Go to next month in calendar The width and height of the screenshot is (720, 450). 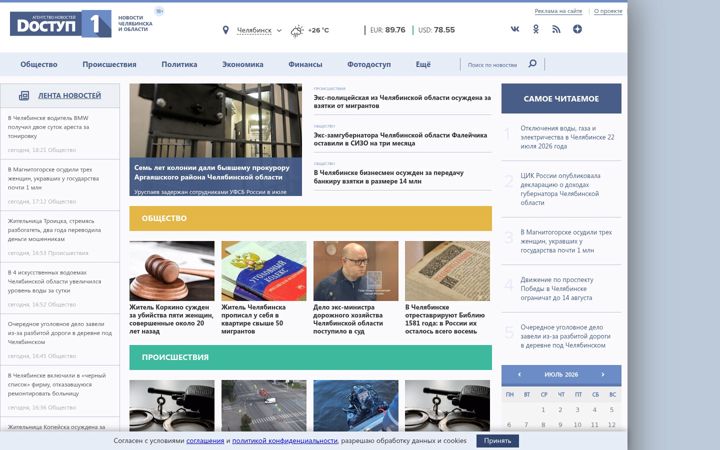point(603,375)
